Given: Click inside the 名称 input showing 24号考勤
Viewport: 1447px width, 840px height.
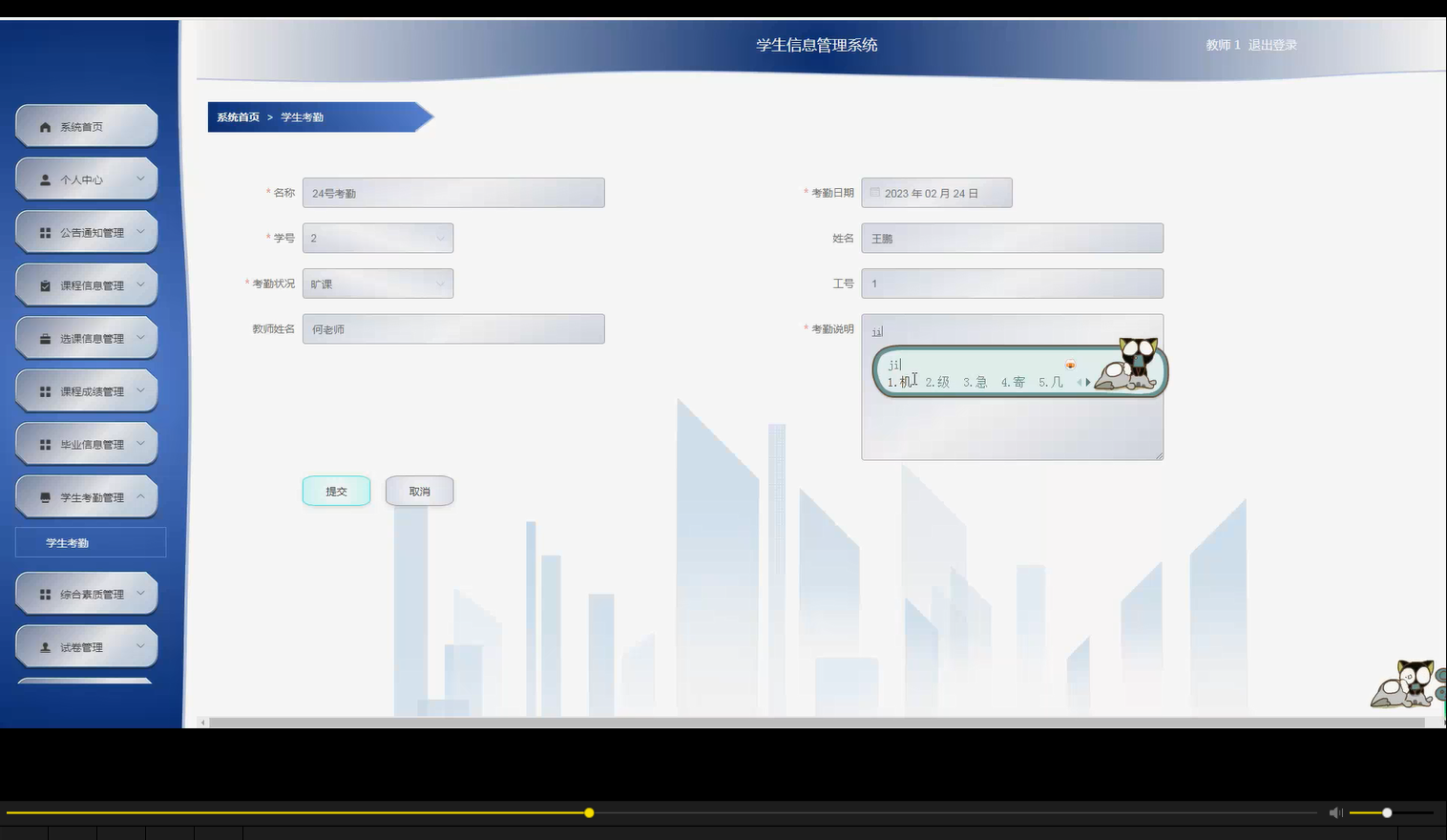Looking at the screenshot, I should pyautogui.click(x=453, y=192).
